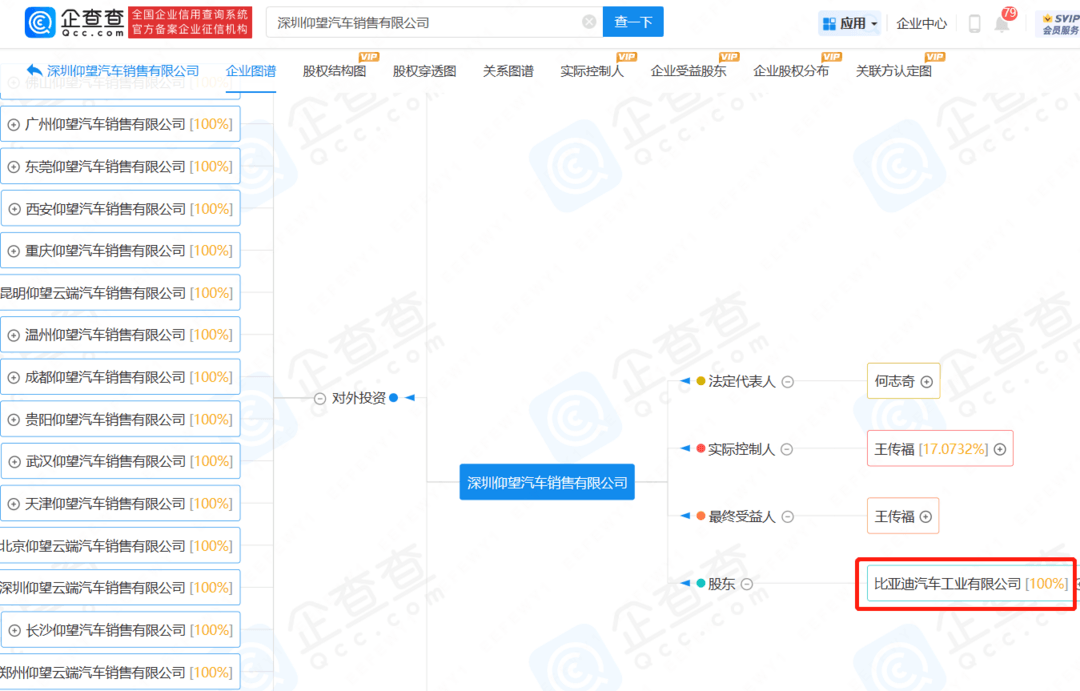Collapse the 股东 branch

(747, 584)
